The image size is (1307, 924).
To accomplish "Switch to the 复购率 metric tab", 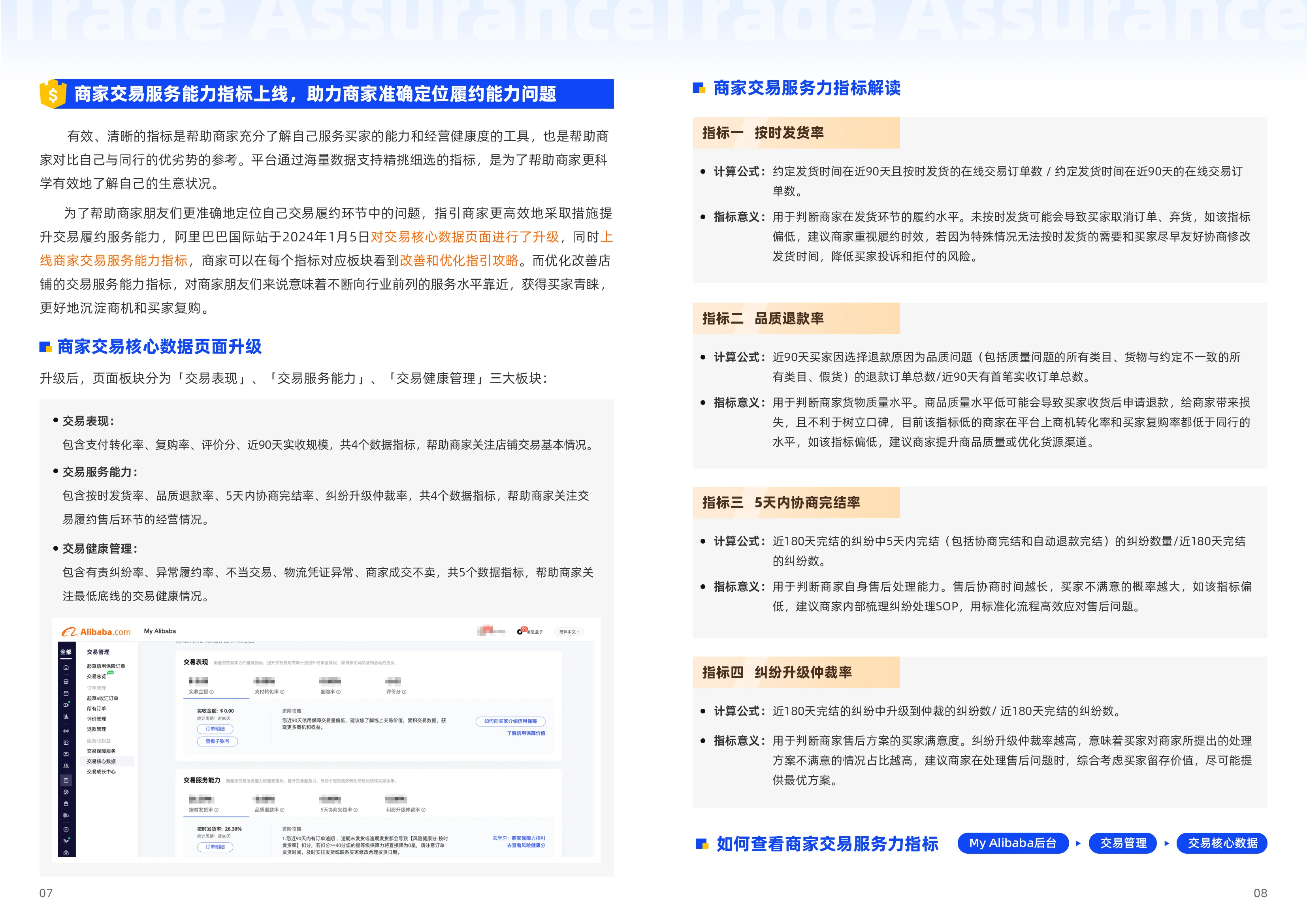I will (330, 686).
